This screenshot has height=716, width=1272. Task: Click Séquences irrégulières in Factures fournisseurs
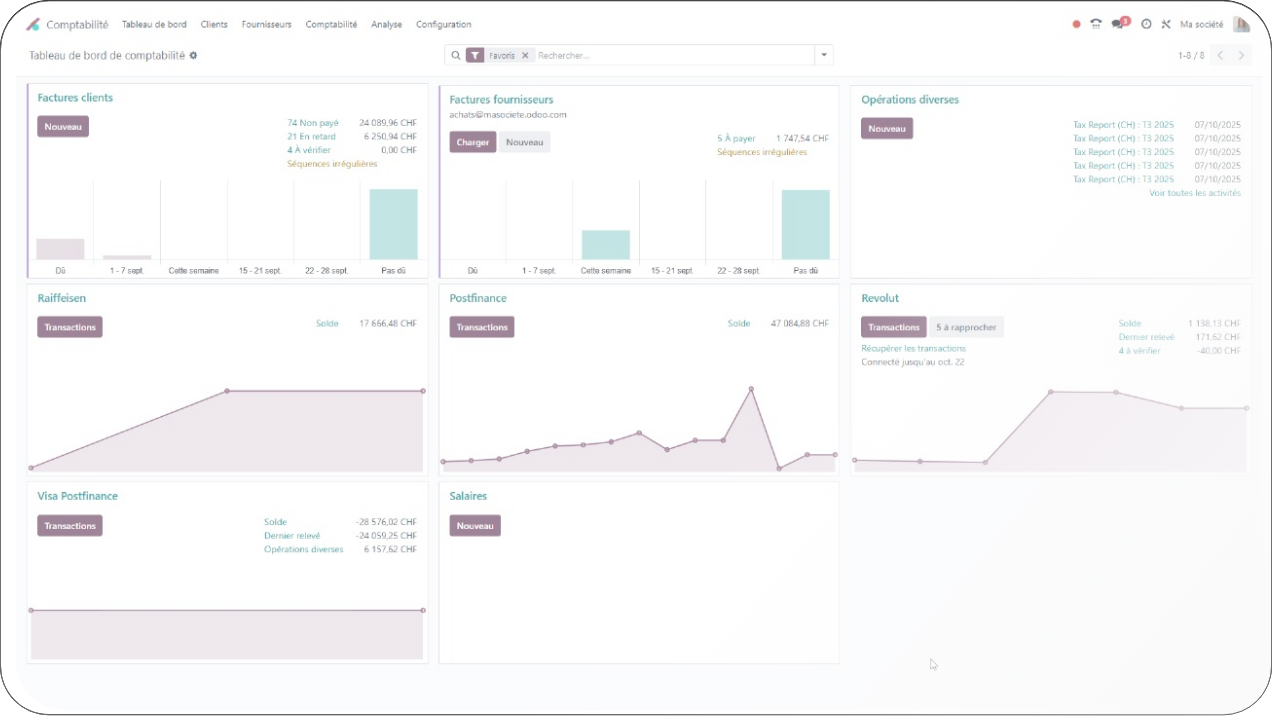(x=762, y=152)
